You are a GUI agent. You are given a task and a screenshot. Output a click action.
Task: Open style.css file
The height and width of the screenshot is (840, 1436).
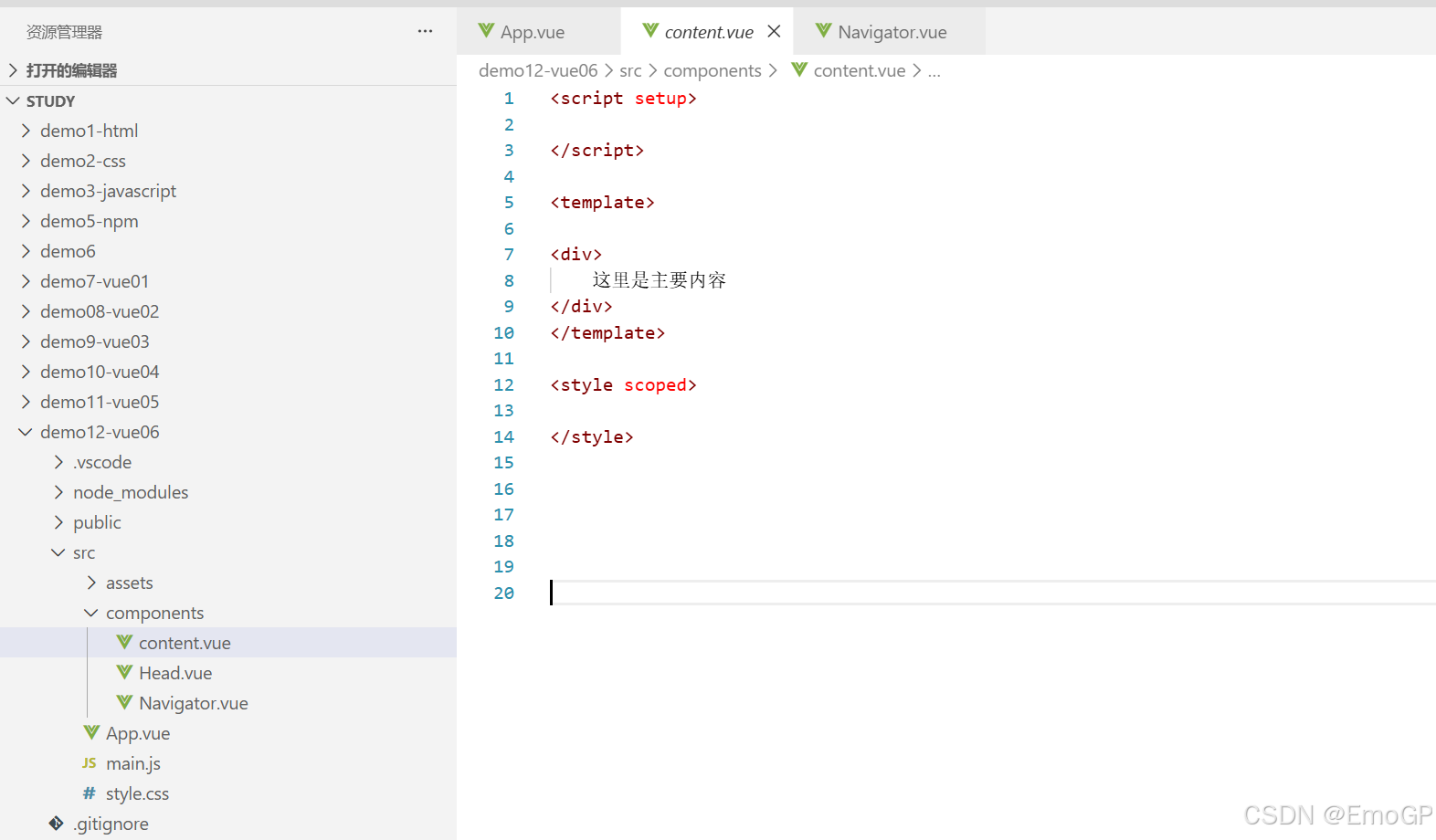(x=228, y=793)
